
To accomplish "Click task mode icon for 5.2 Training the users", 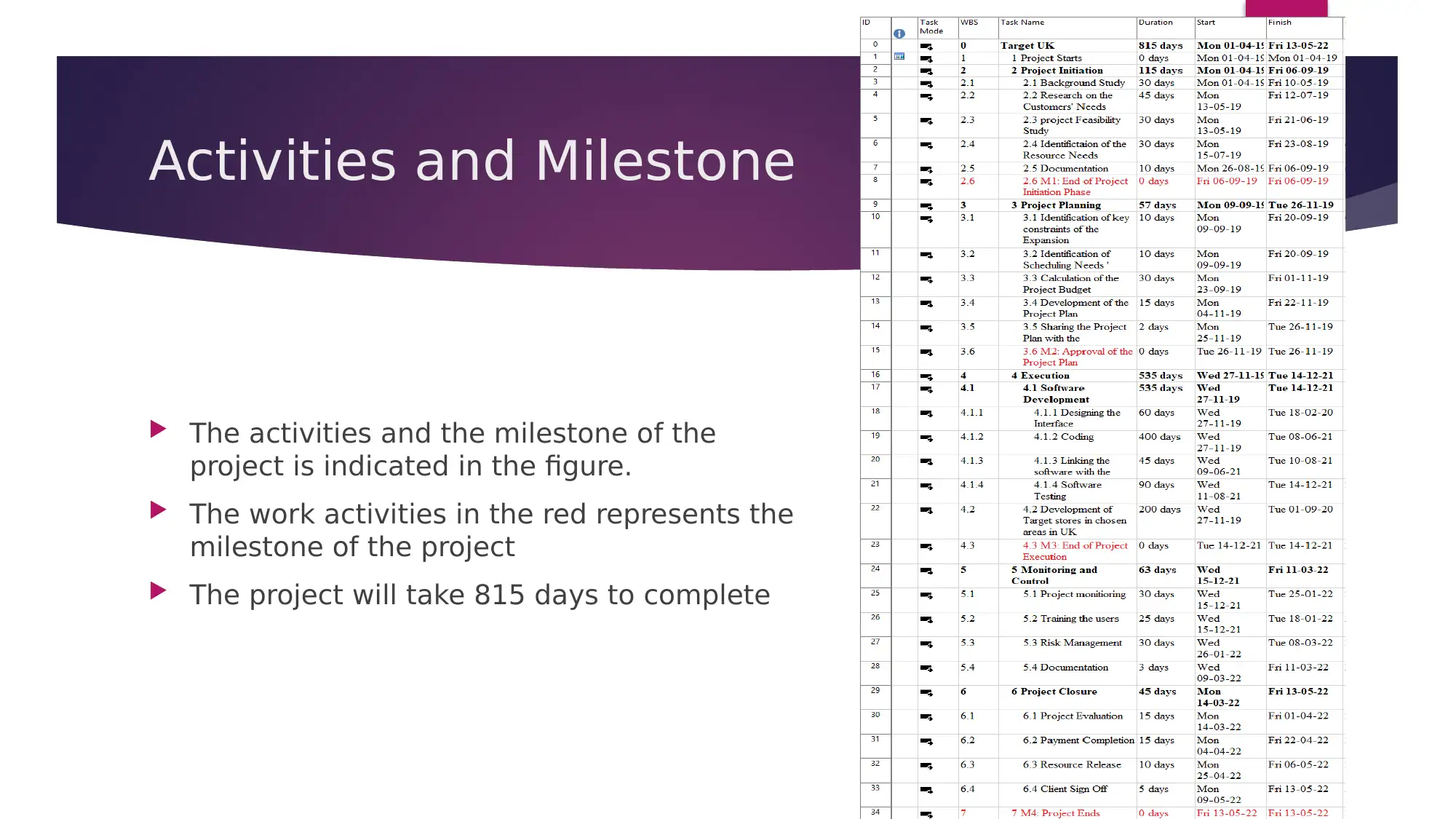I will 926,620.
